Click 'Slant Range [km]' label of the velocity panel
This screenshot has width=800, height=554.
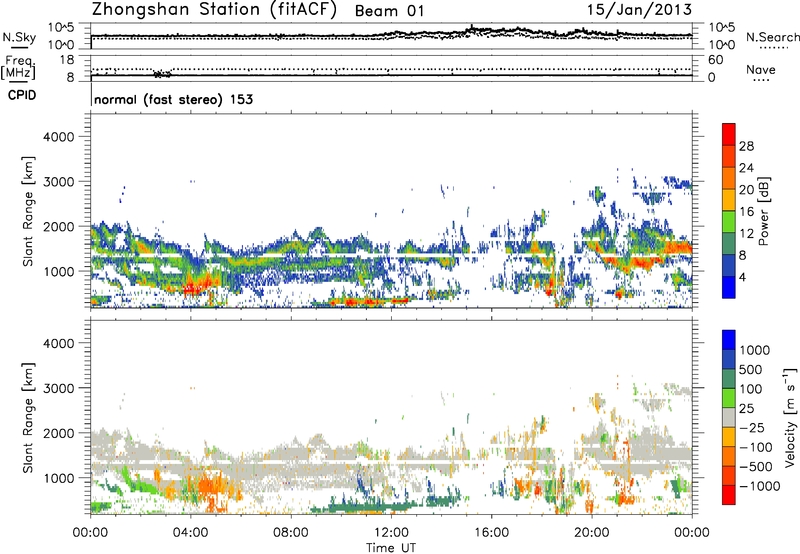pos(28,418)
